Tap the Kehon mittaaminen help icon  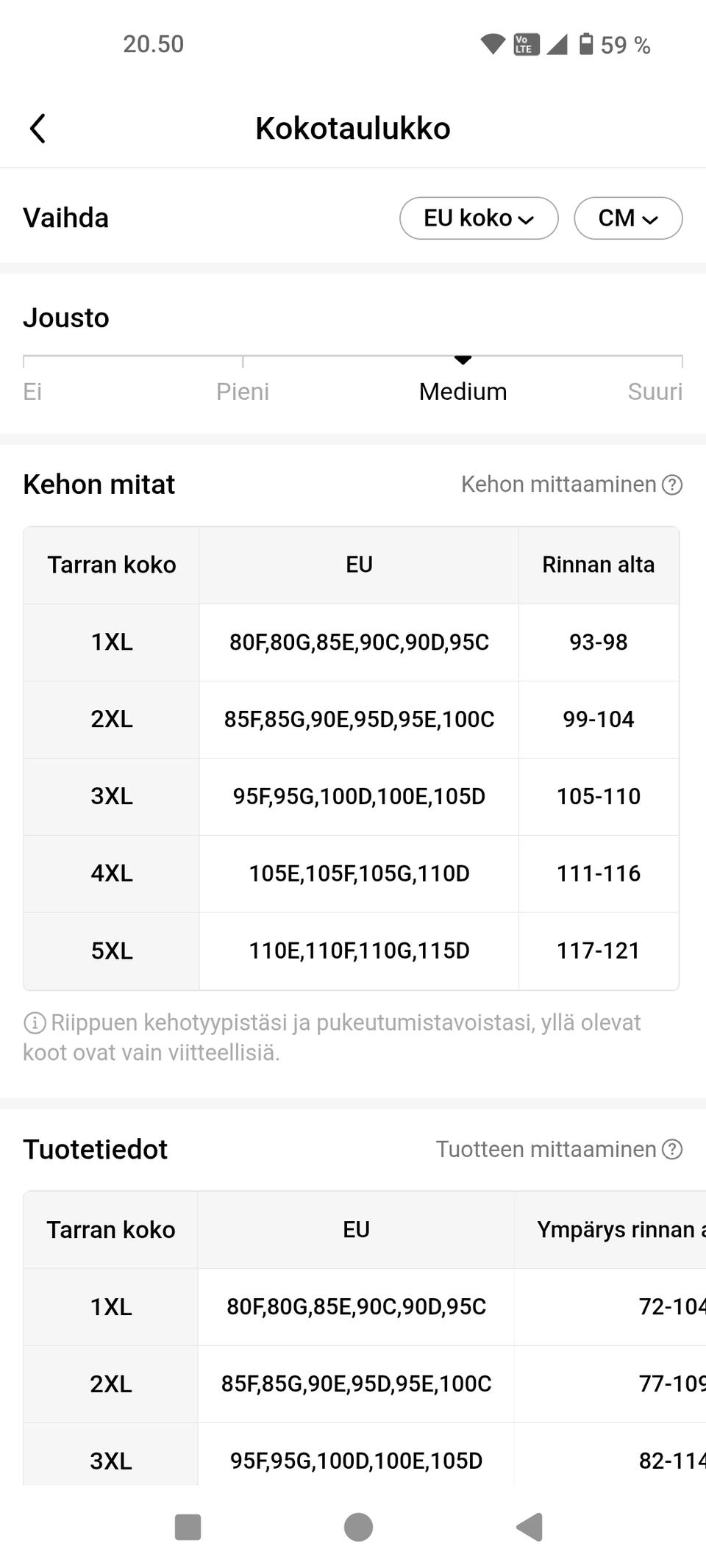click(672, 485)
